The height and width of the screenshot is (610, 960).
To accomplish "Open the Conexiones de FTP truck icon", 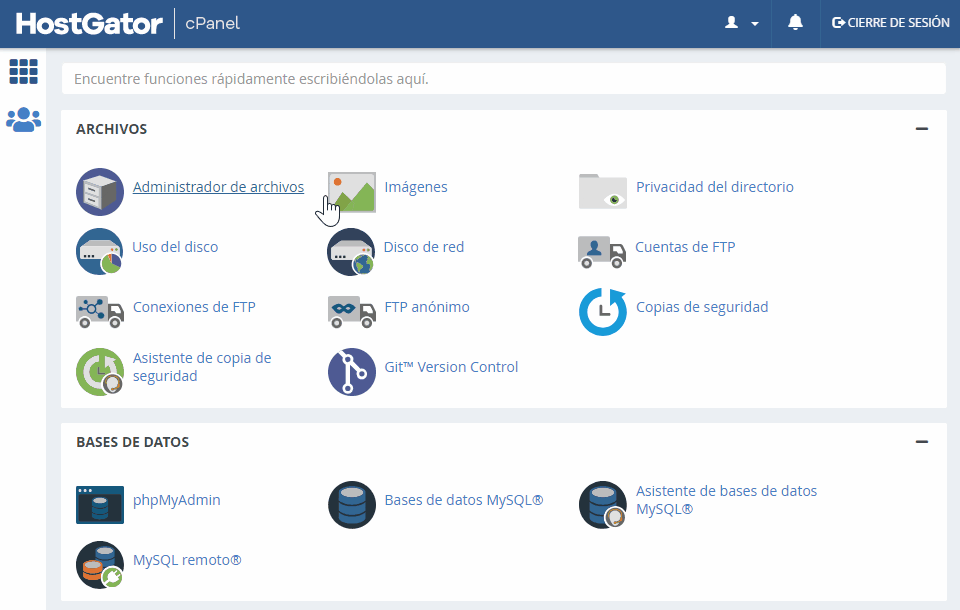I will (x=100, y=312).
